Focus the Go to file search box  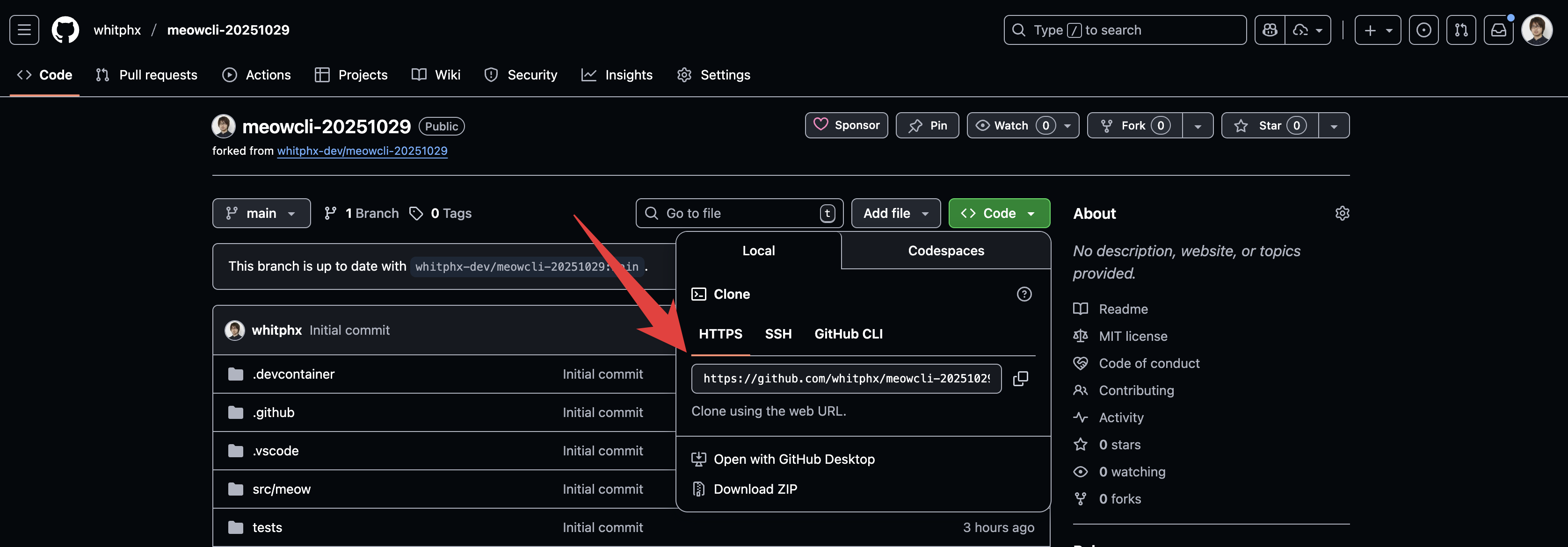[740, 214]
